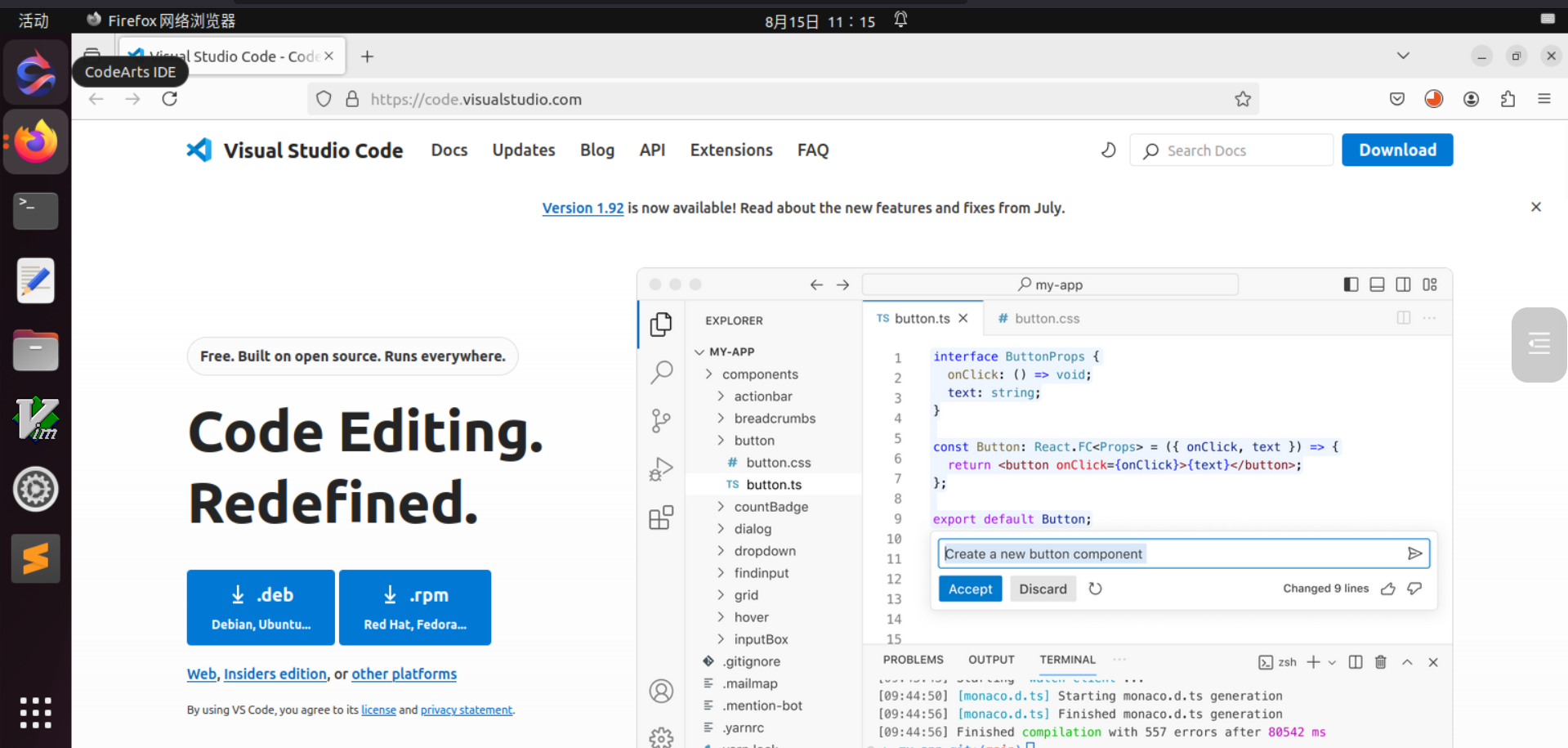The width and height of the screenshot is (1568, 748).
Task: Open the Version 1.92 link
Action: (583, 208)
